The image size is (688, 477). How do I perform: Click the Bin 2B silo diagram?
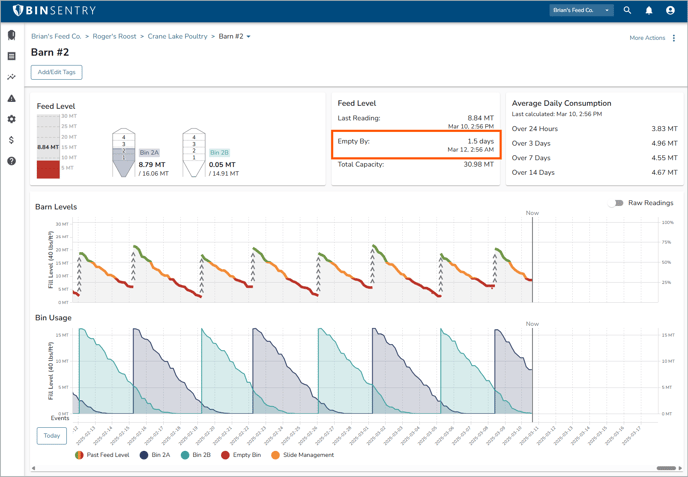194,152
